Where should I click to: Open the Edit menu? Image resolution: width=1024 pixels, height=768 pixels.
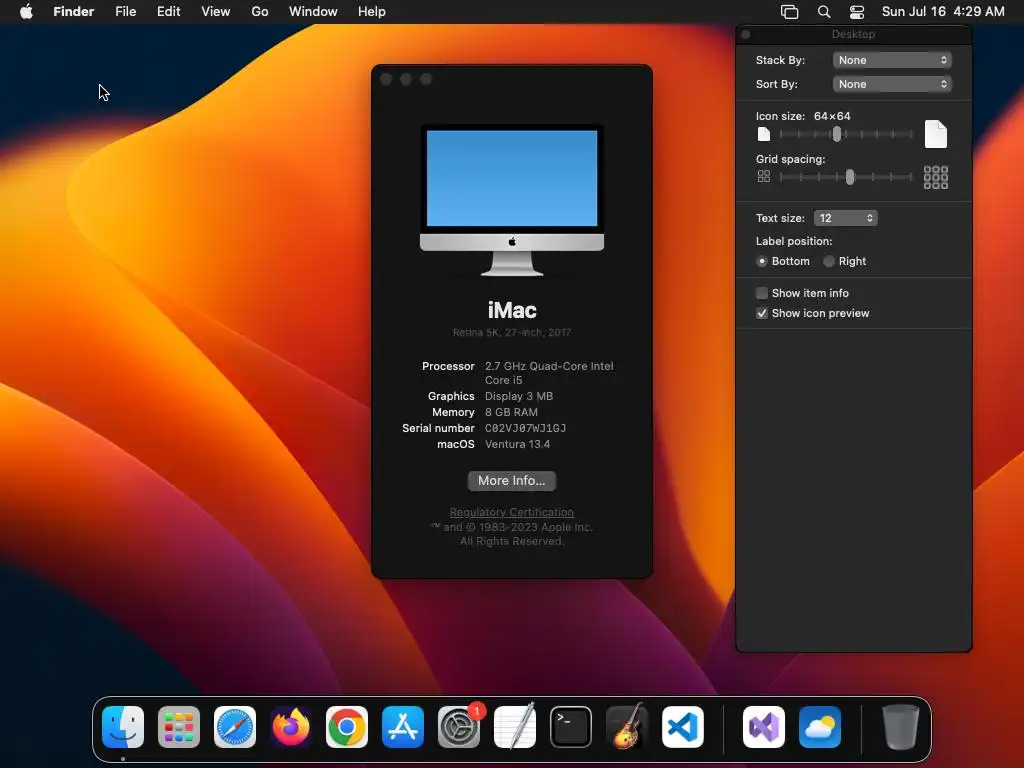tap(168, 12)
